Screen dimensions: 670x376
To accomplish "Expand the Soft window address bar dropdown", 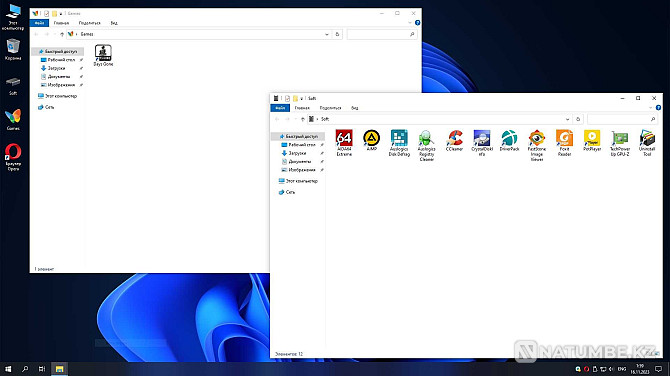I will coord(567,119).
